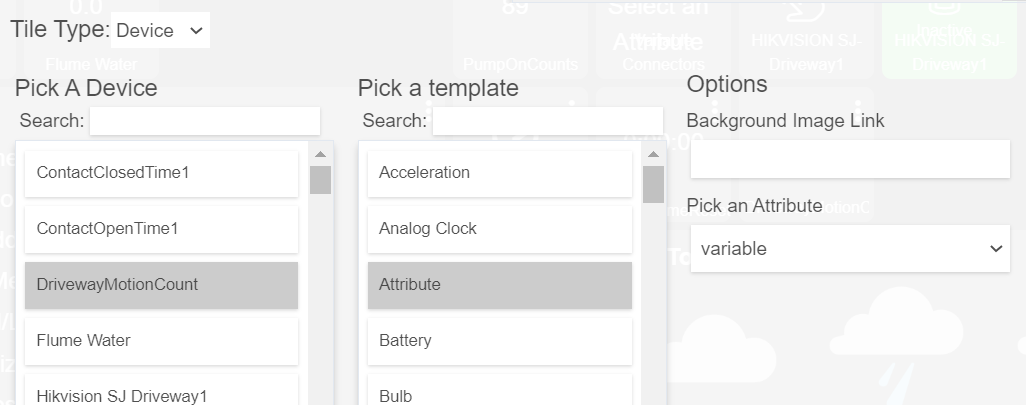Viewport: 1026px width, 405px height.
Task: Click the device list scroll-up arrow
Action: (x=321, y=154)
